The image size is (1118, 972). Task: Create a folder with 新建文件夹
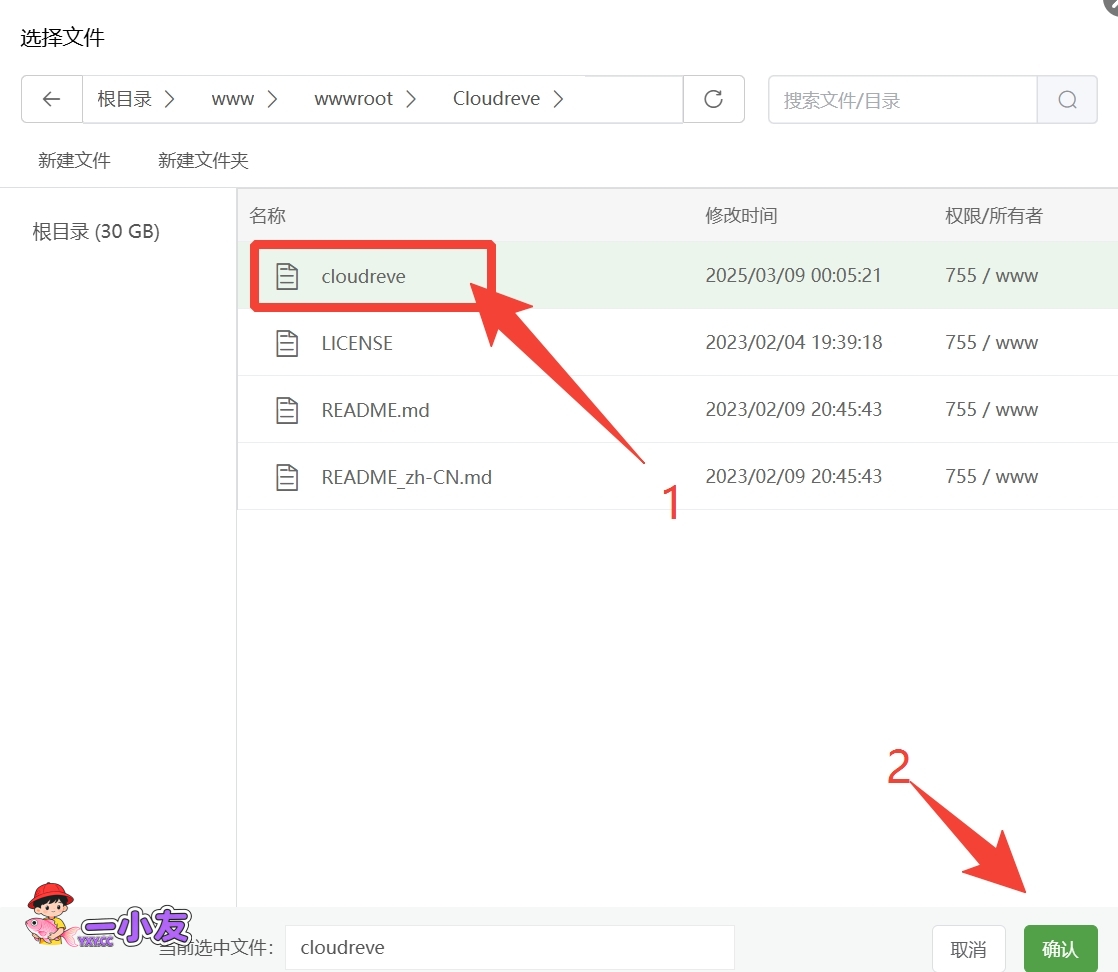point(203,160)
